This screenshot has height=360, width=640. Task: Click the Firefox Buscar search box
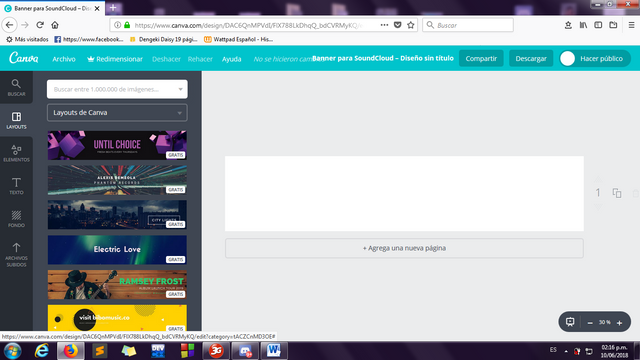[468, 25]
